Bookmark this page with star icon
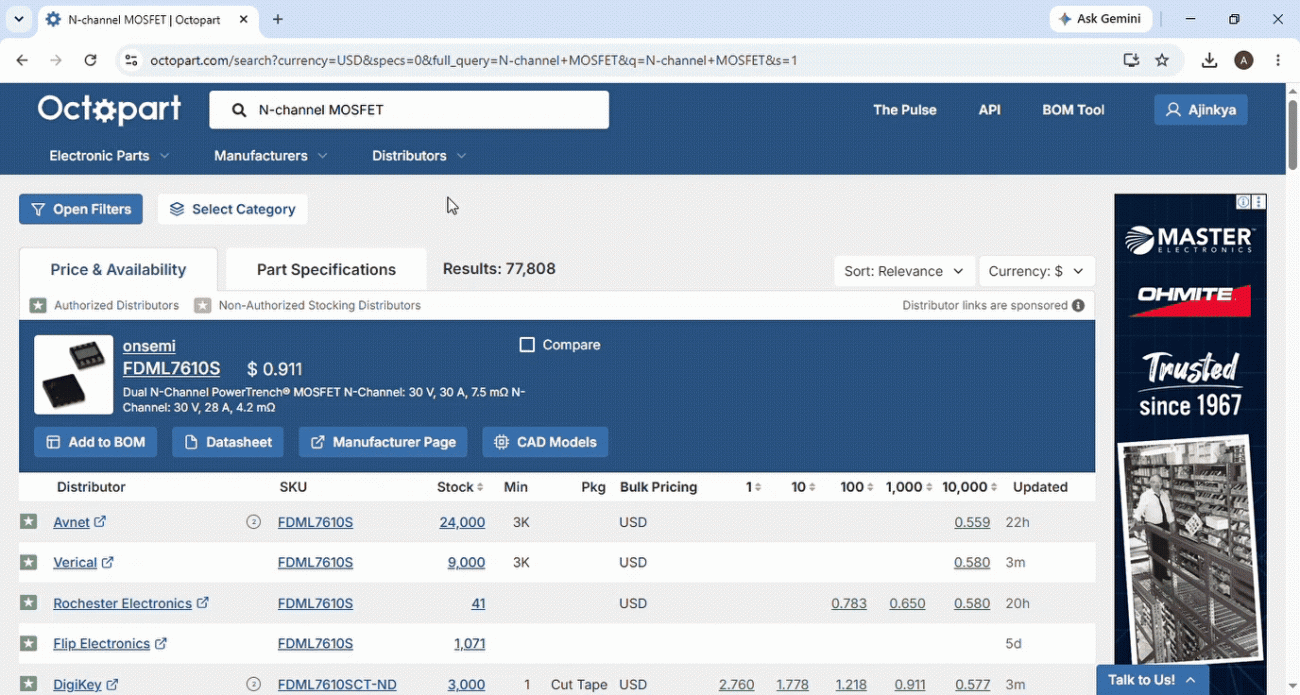Viewport: 1300px width, 695px height. [1162, 60]
